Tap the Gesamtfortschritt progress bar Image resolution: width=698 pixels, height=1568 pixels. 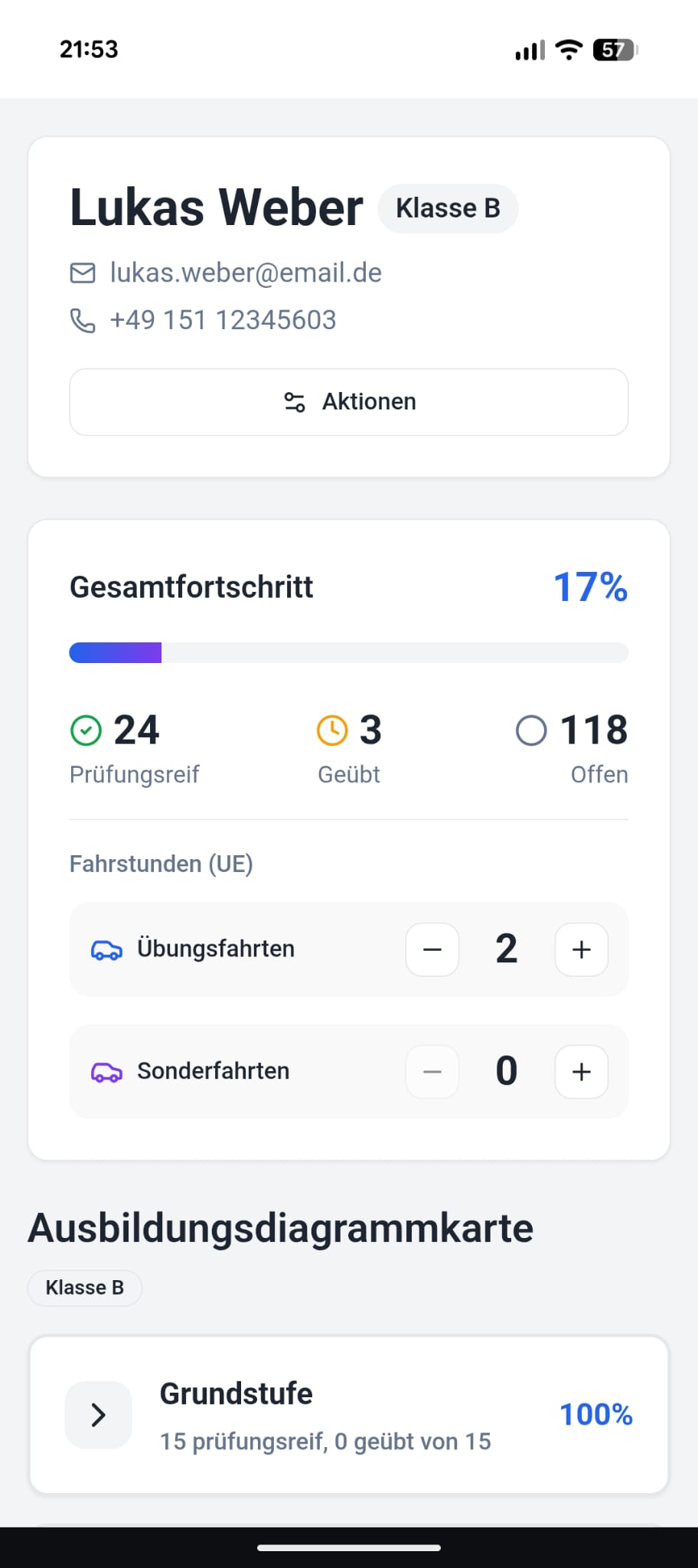(349, 653)
